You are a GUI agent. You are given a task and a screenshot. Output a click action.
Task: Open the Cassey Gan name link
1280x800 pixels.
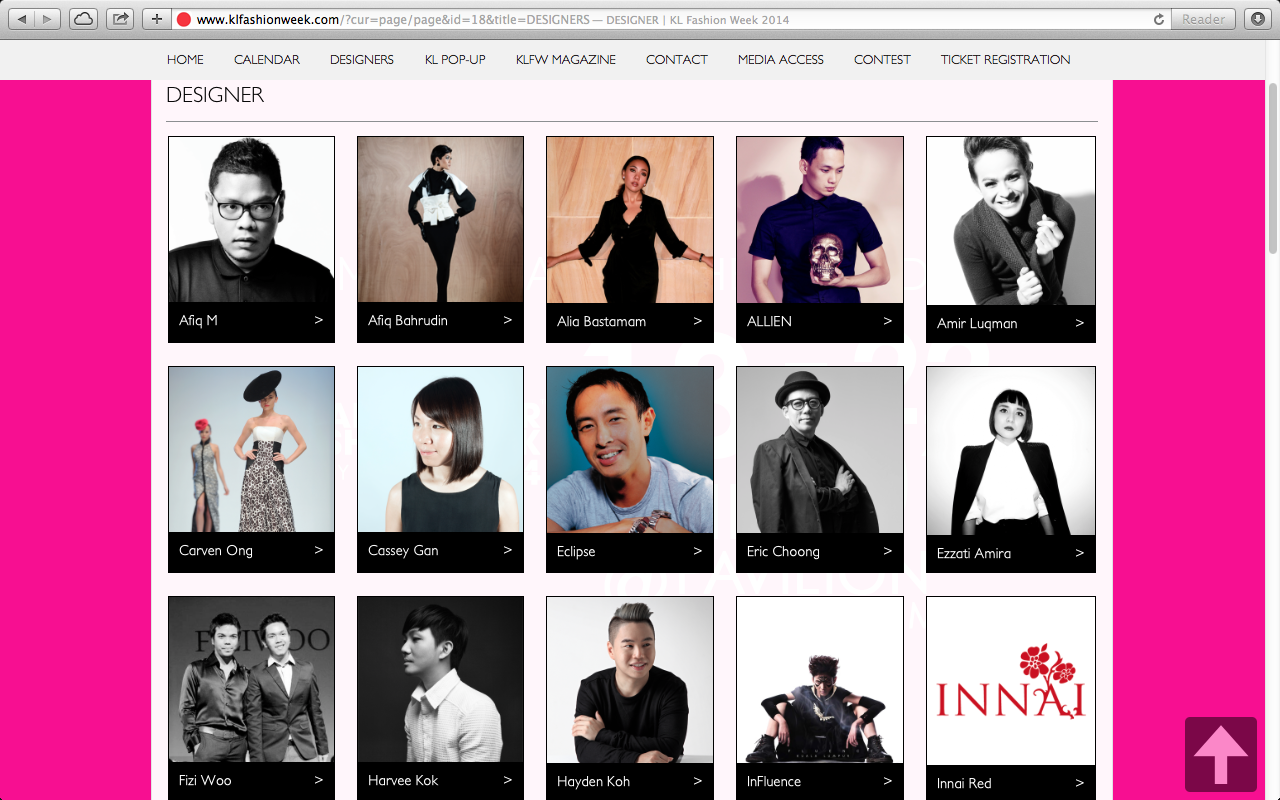coord(403,551)
